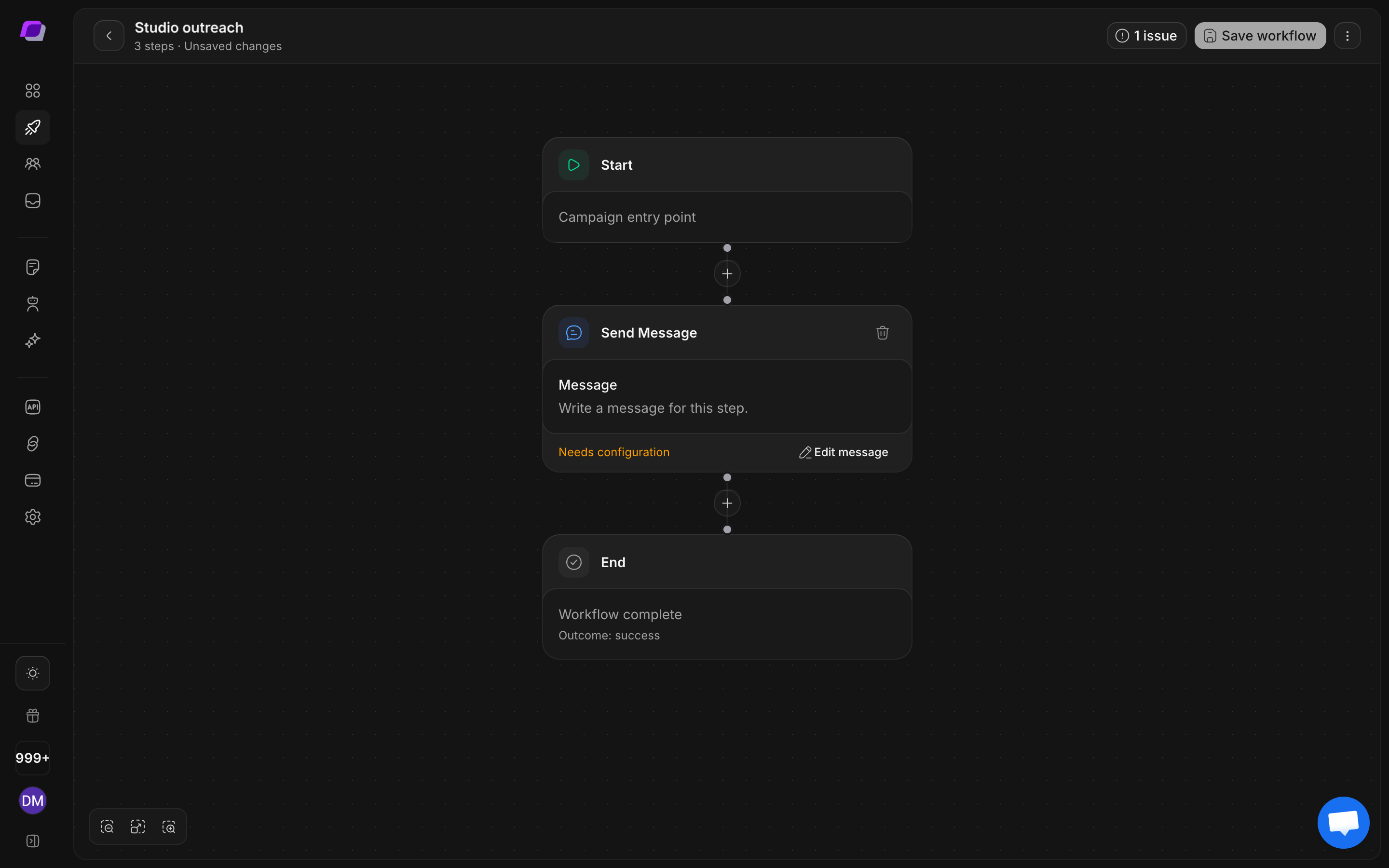Select the Send Message chat icon

pos(574,333)
